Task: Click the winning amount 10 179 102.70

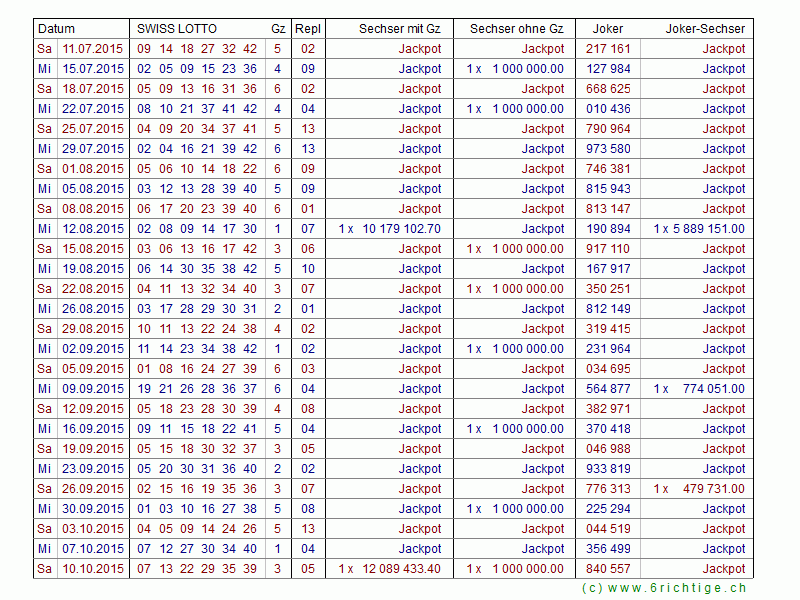Action: click(401, 229)
